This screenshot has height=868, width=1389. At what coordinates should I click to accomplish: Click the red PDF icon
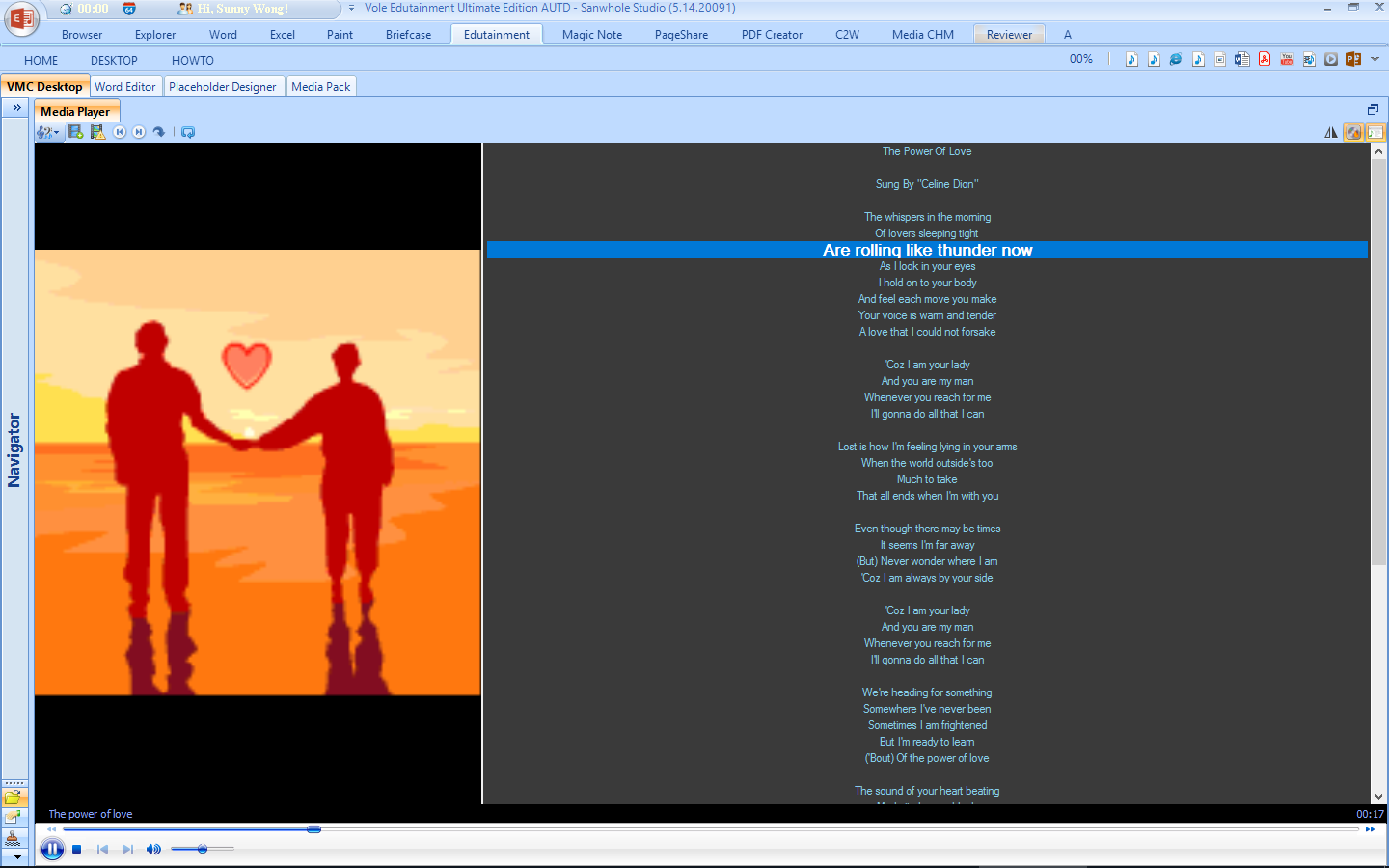pyautogui.click(x=1264, y=59)
